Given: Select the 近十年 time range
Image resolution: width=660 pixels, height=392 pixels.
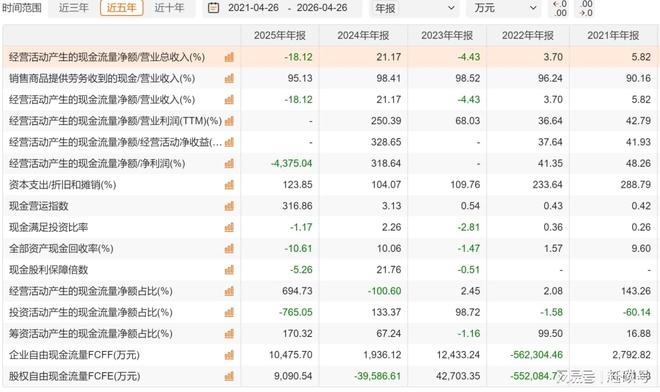Looking at the screenshot, I should pos(169,8).
